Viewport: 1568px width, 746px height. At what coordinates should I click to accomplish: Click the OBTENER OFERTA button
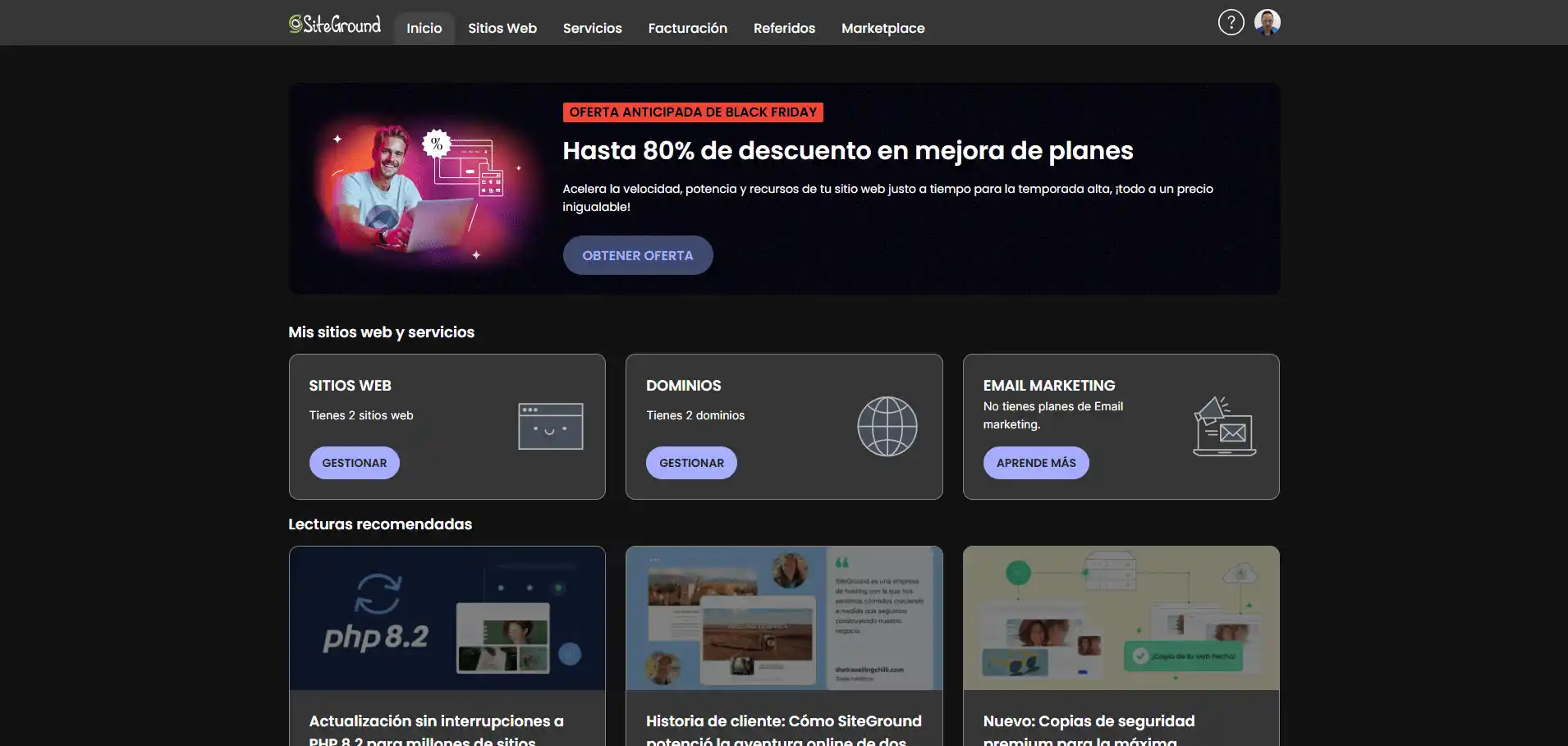click(x=638, y=255)
